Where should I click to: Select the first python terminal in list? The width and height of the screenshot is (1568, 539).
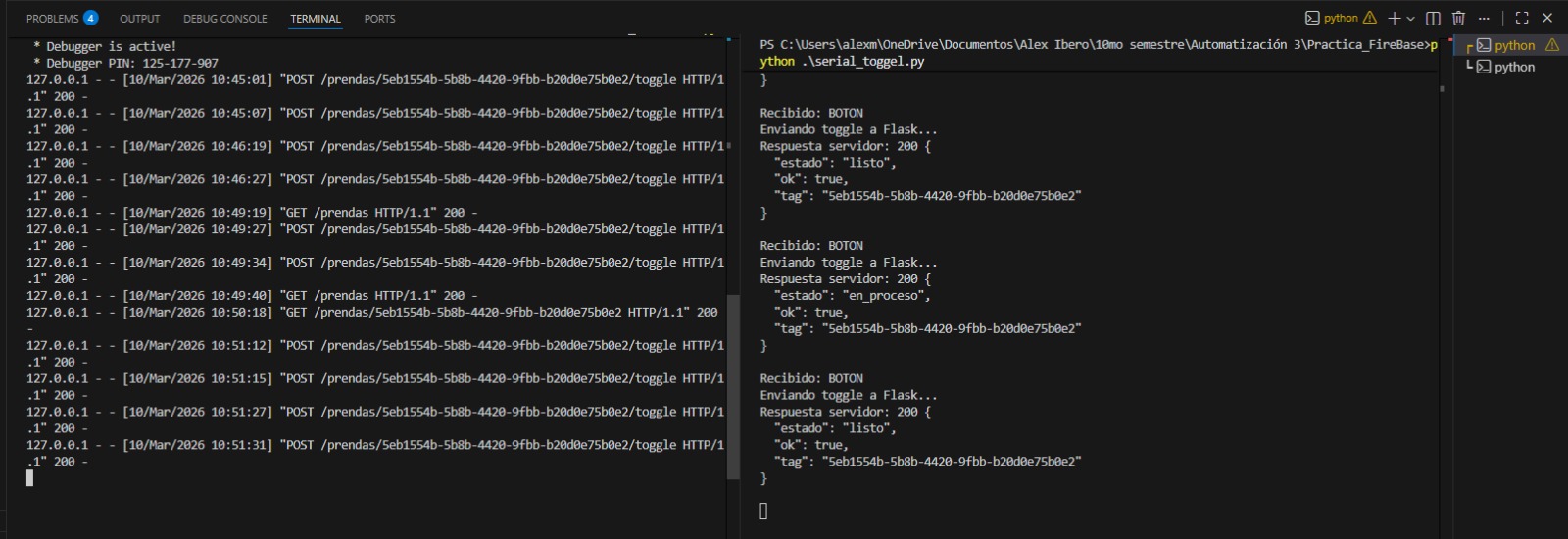(1514, 45)
